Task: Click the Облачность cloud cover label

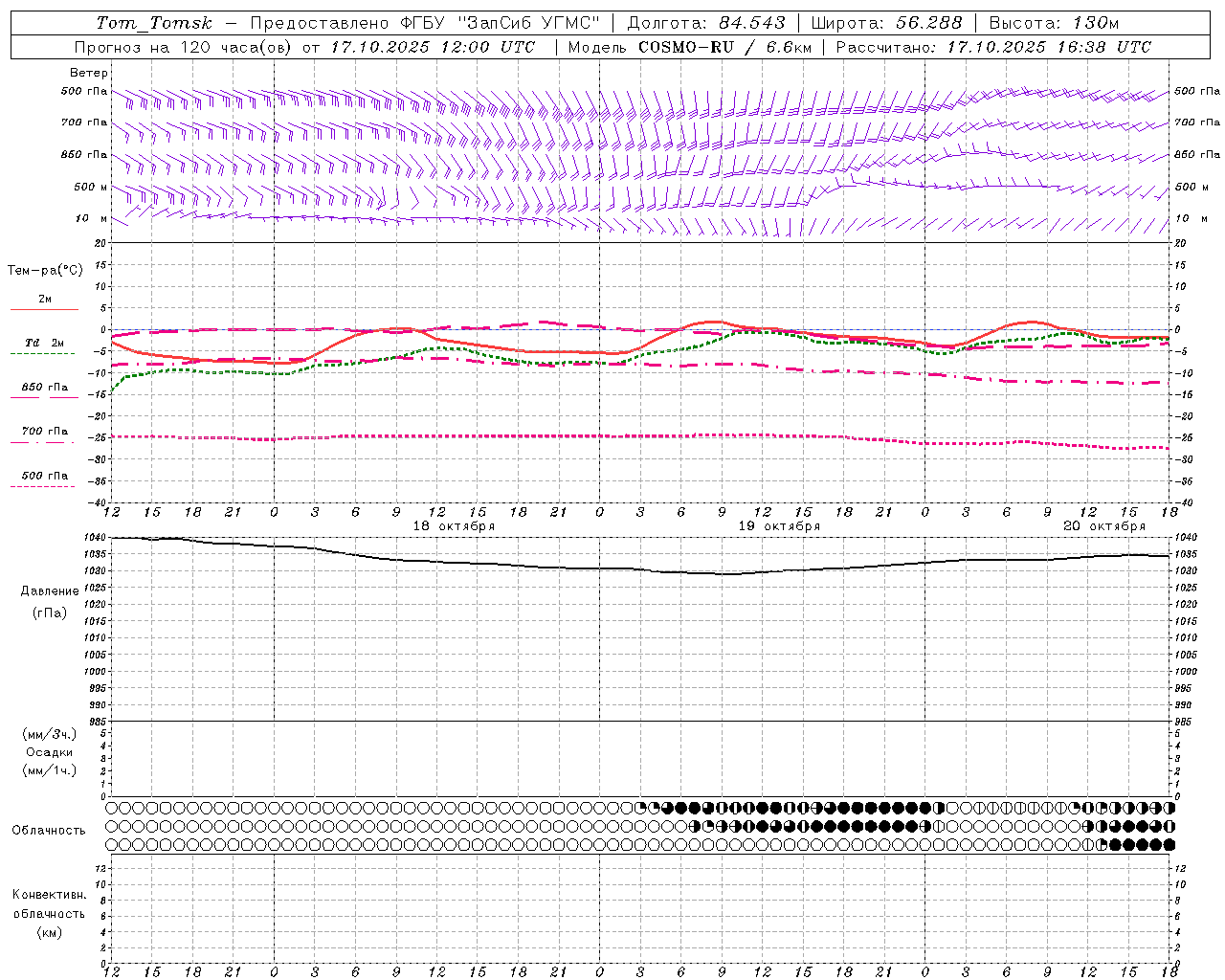Action: pyautogui.click(x=49, y=830)
